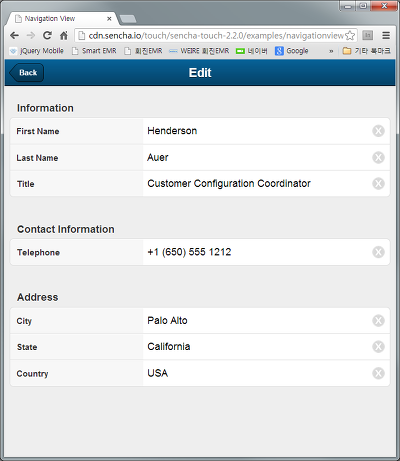The image size is (400, 461).
Task: Close the browser window
Action: click(x=384, y=6)
